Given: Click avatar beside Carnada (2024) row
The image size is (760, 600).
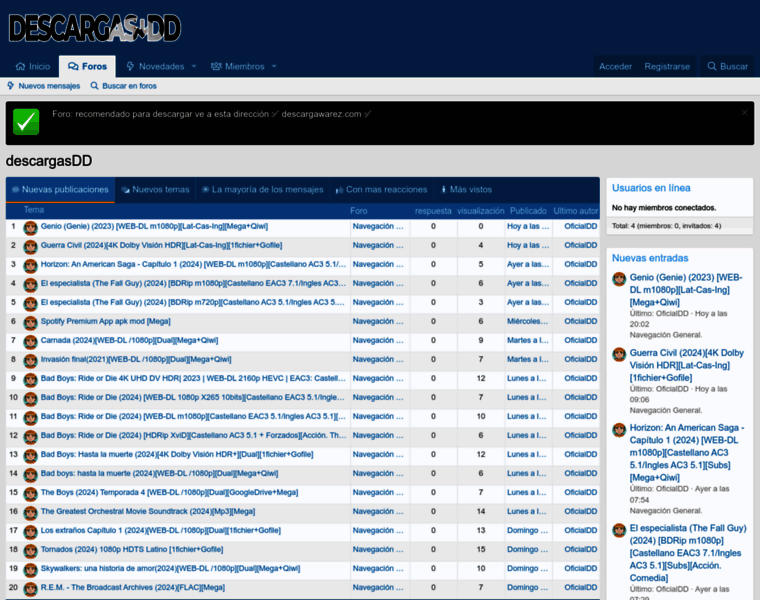Looking at the screenshot, I should tap(31, 342).
